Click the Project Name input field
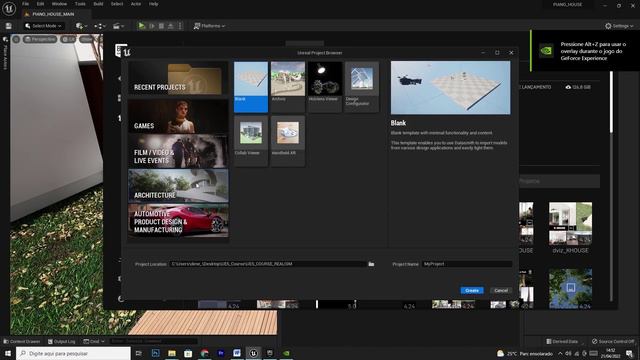Screen dimensions: 640x360 (467, 264)
